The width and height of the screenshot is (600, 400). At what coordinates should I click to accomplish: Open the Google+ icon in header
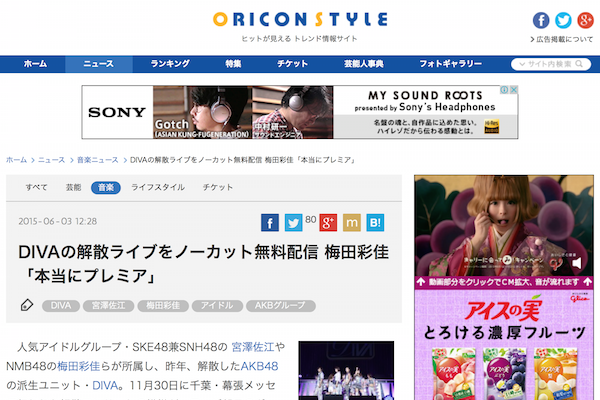(x=585, y=20)
